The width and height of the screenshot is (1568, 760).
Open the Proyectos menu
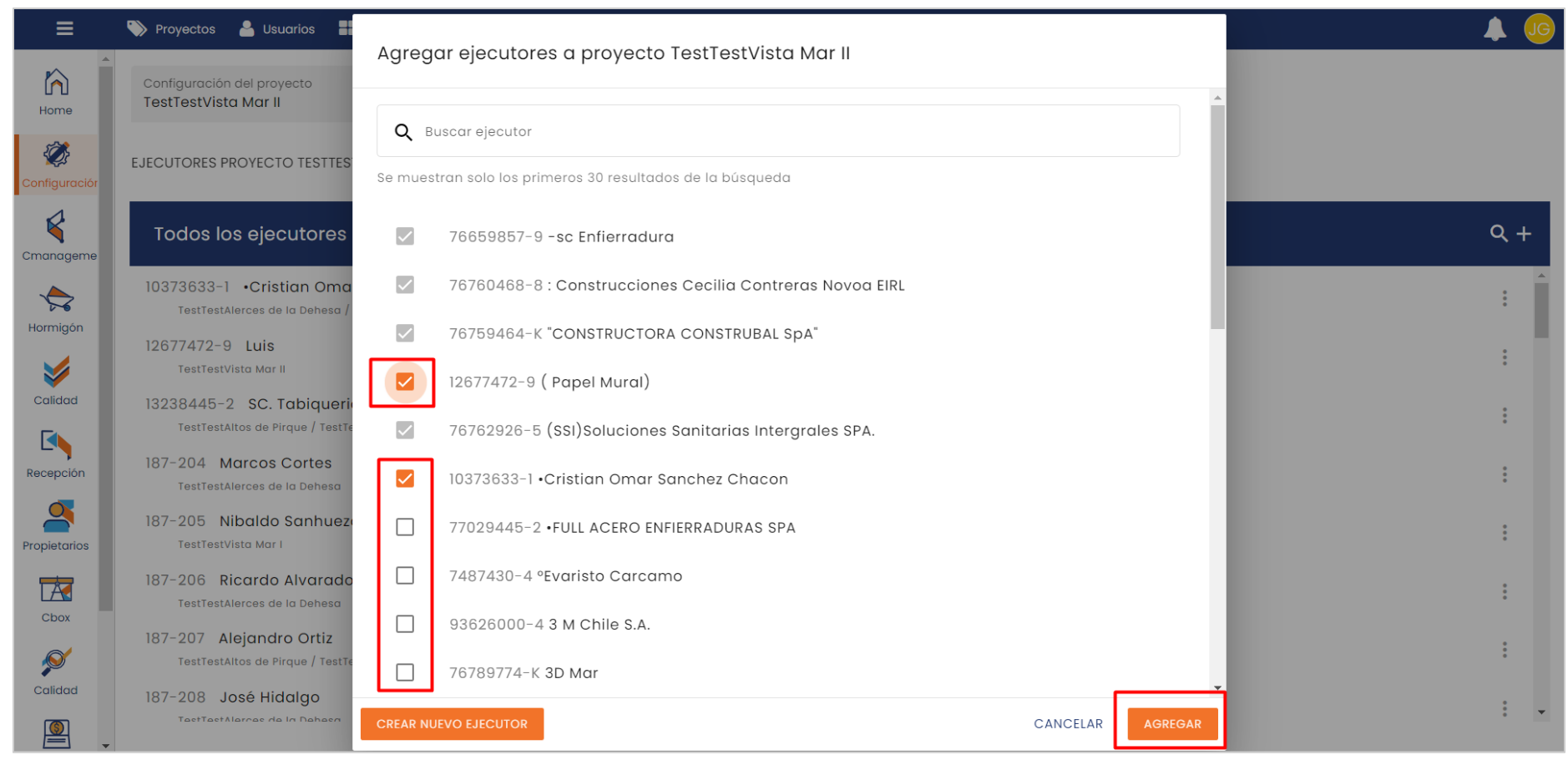172,29
